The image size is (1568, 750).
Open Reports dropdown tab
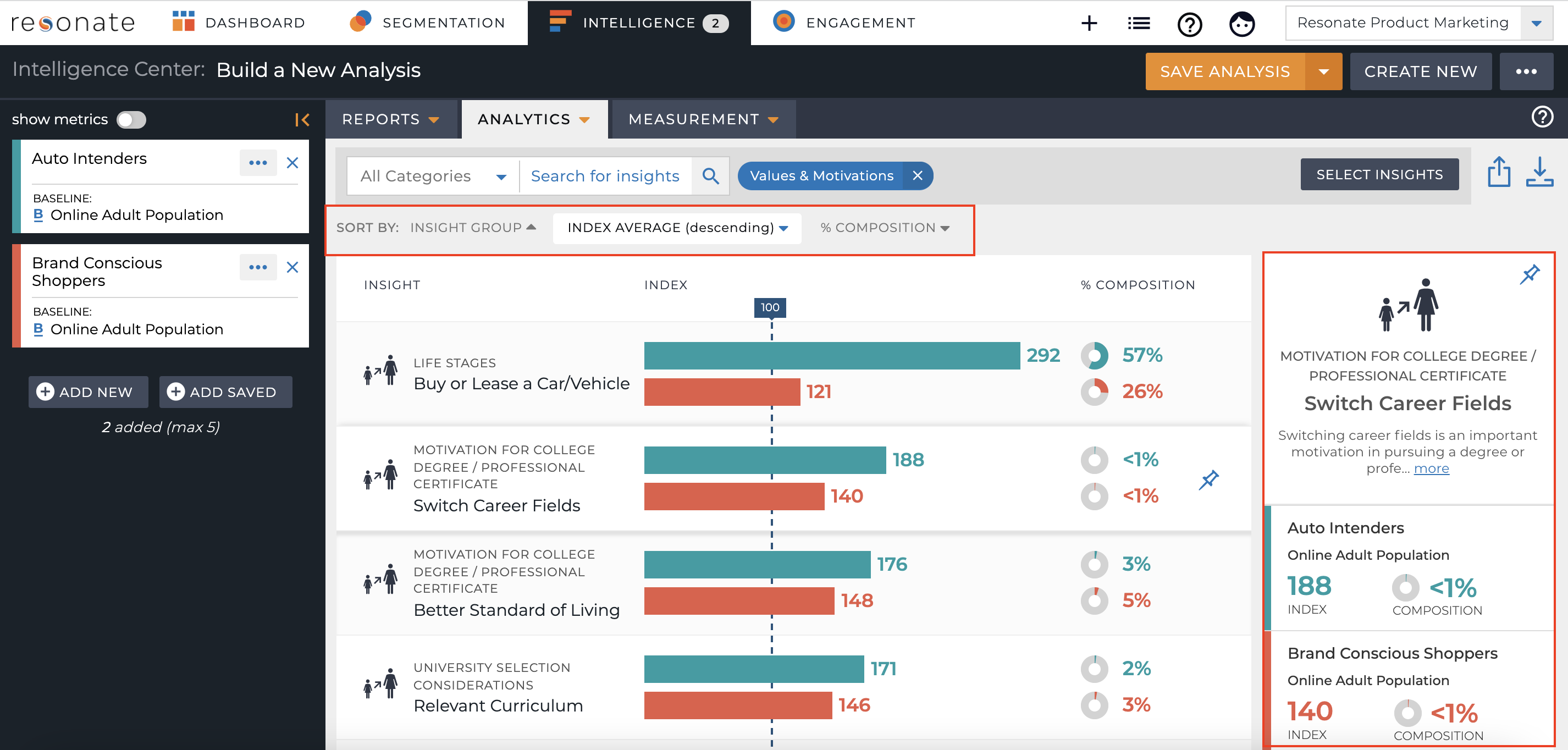(x=391, y=119)
